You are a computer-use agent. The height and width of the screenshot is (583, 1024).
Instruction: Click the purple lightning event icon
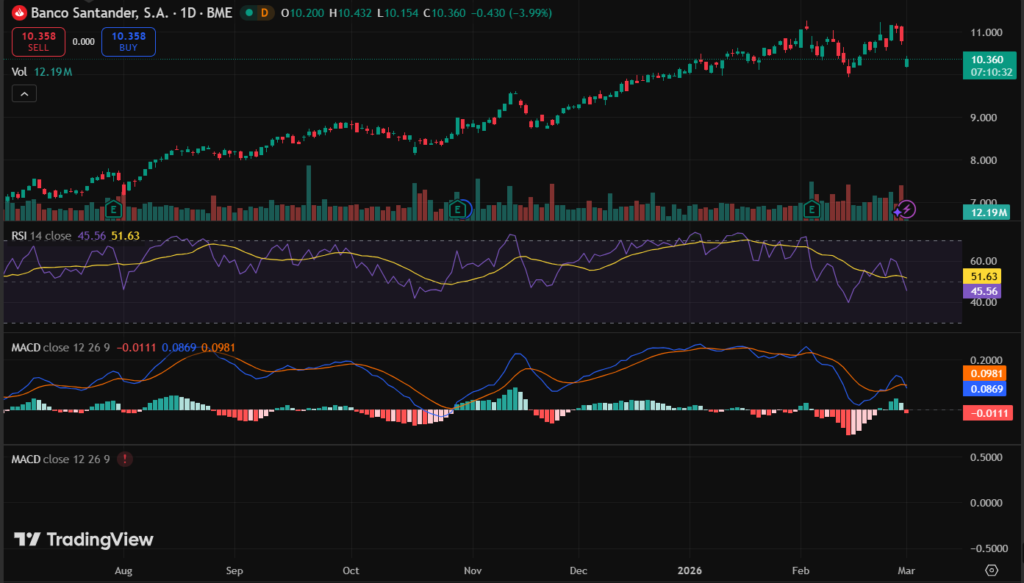905,210
